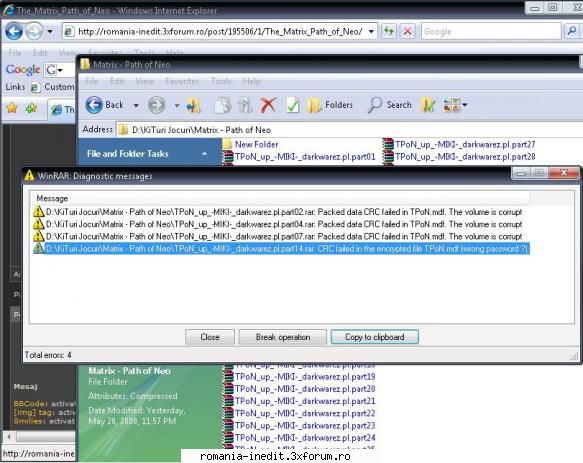Open the Favorites menu in Explorer window
Viewport: 583px width, 463px height.
tap(182, 81)
